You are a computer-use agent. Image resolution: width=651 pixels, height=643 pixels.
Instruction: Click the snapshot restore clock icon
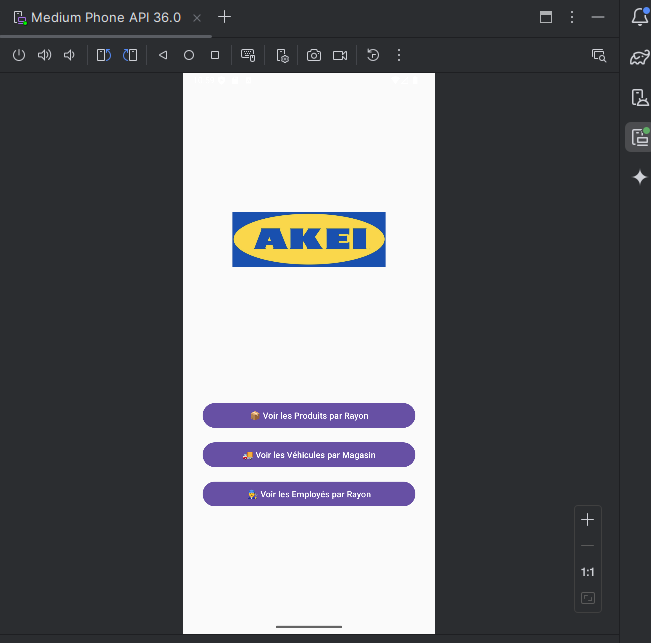click(373, 55)
